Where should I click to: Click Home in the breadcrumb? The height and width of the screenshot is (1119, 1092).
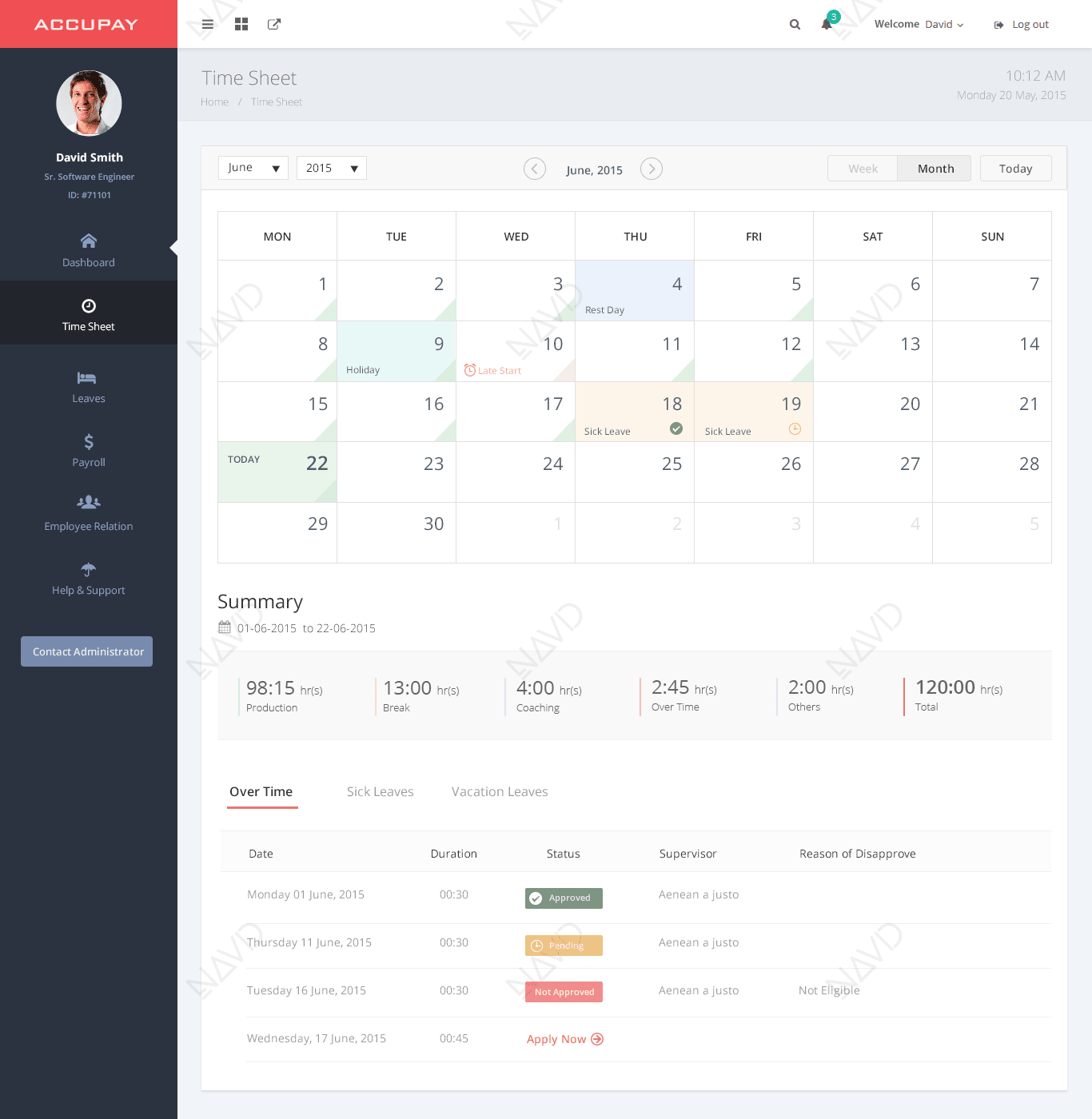click(214, 102)
